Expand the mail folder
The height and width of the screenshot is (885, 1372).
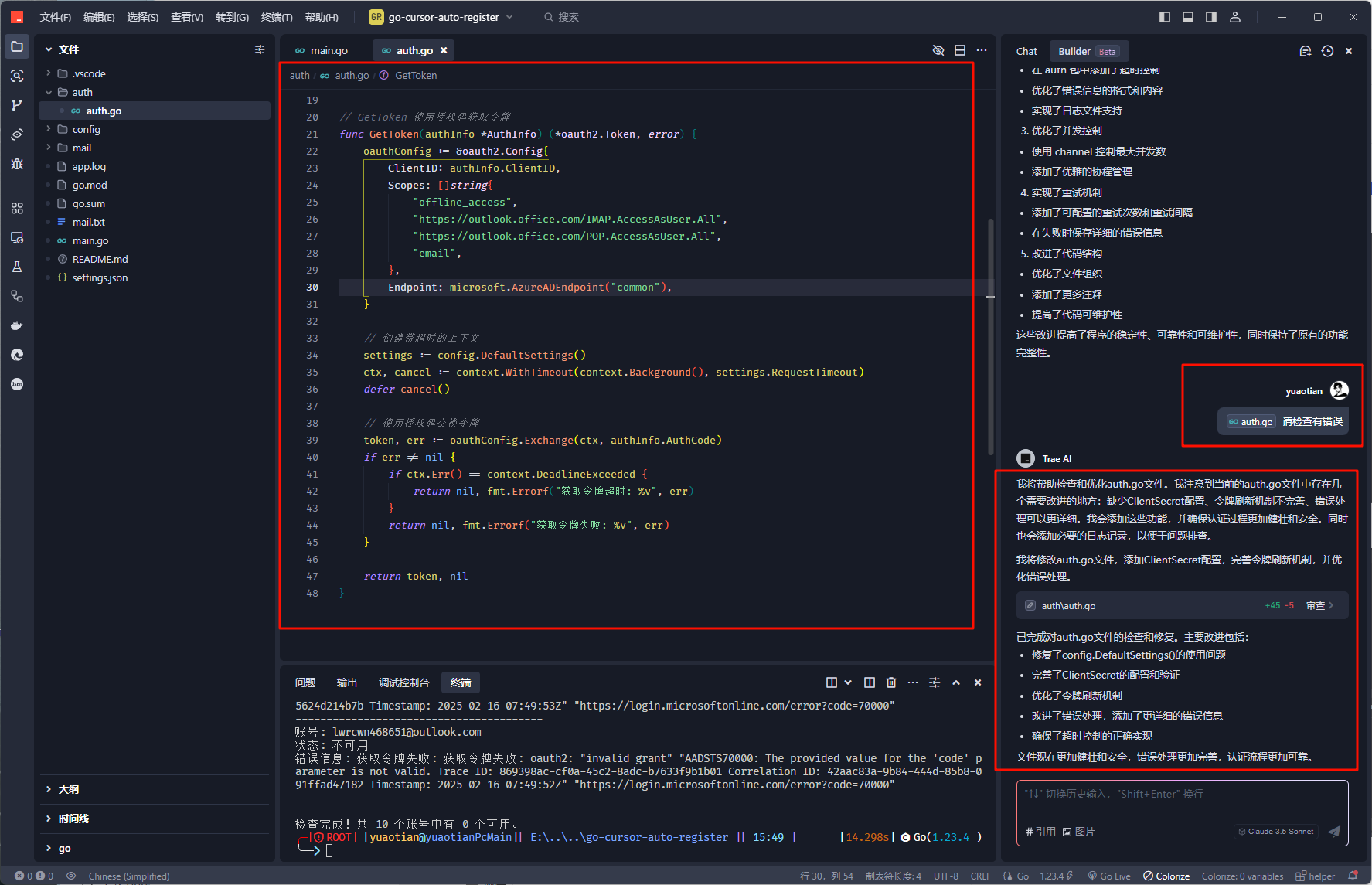(x=49, y=148)
